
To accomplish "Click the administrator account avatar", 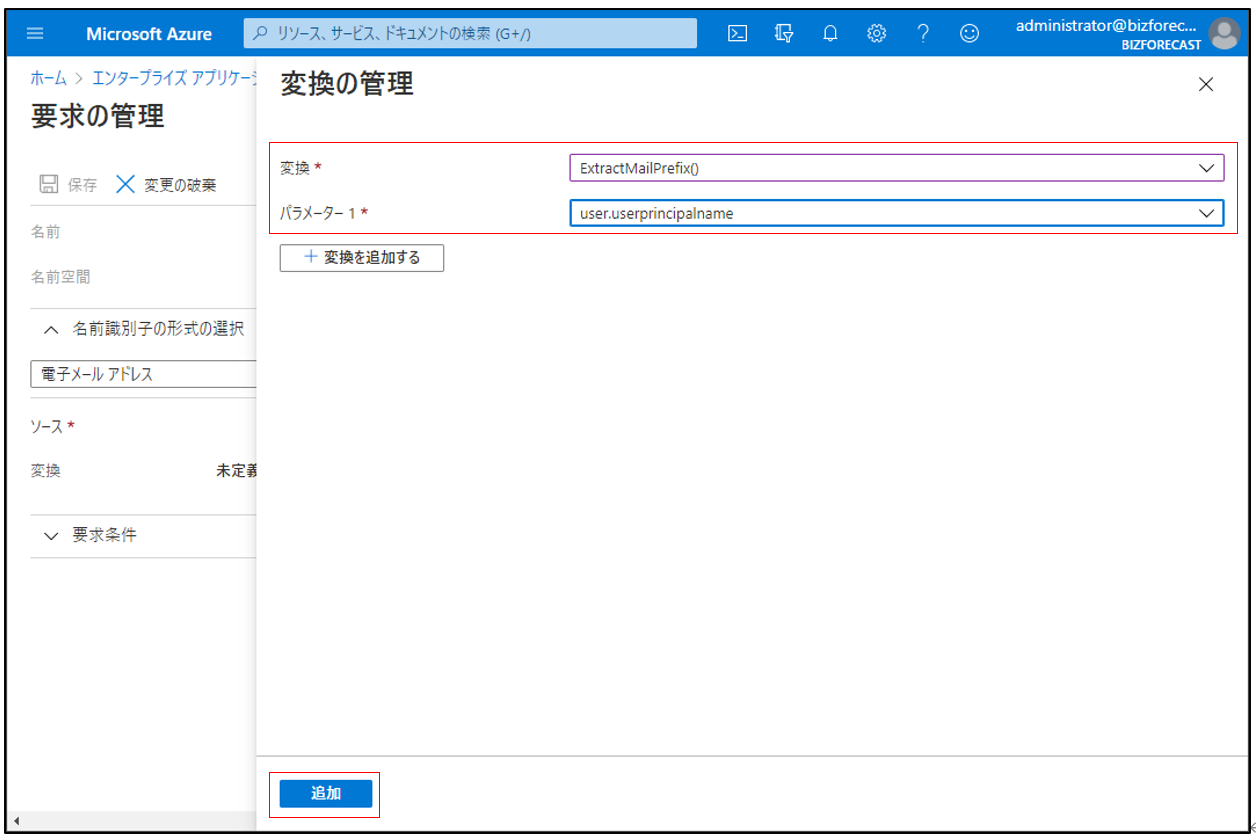I will 1223,33.
